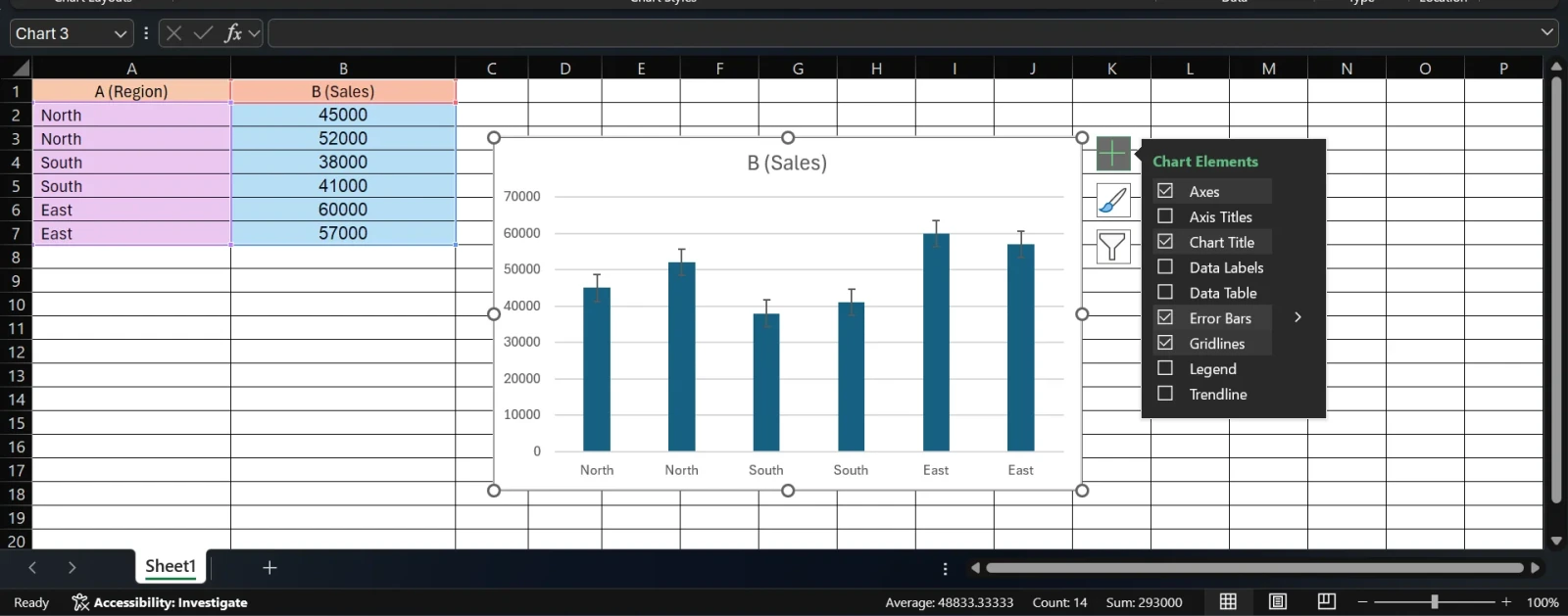Enable the Axis Titles checkbox

[1165, 216]
